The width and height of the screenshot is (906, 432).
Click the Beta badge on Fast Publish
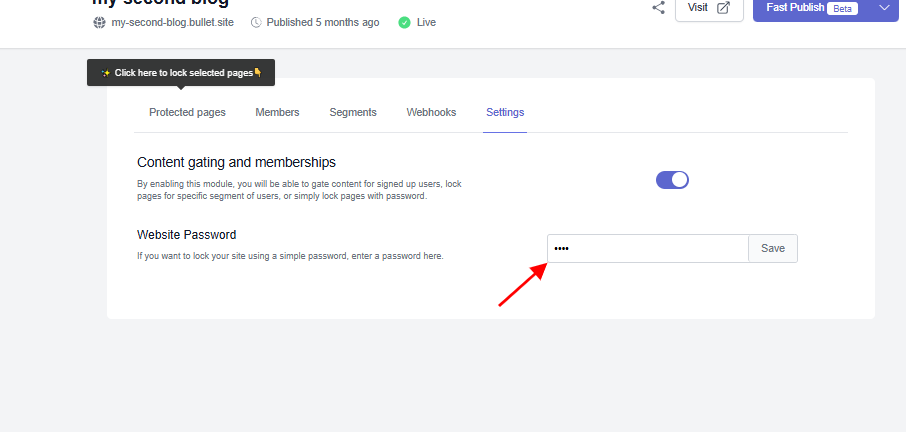point(842,8)
